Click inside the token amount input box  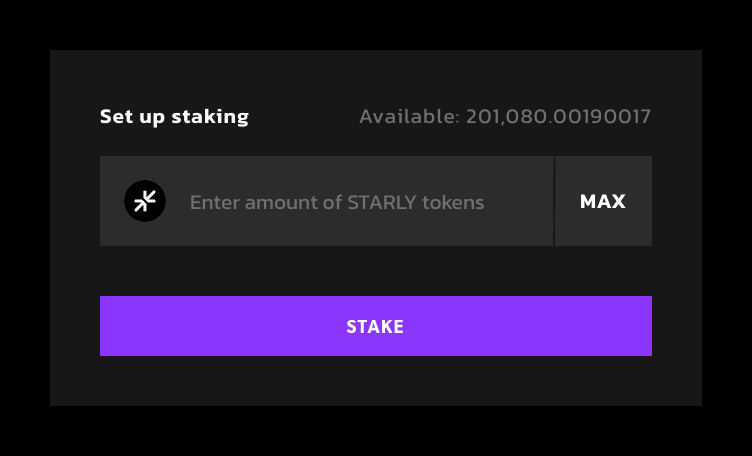(337, 202)
